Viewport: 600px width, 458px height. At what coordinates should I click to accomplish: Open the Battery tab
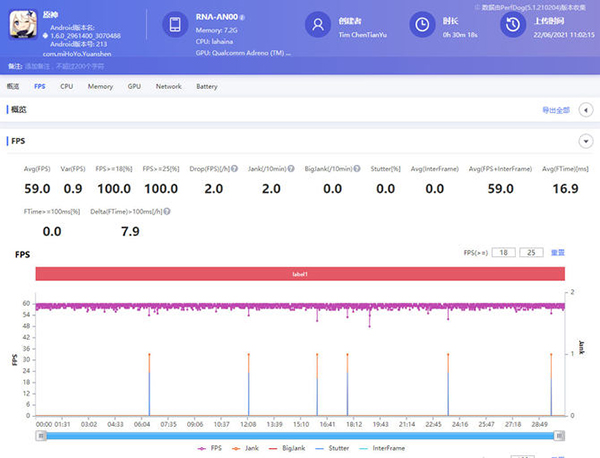point(206,87)
